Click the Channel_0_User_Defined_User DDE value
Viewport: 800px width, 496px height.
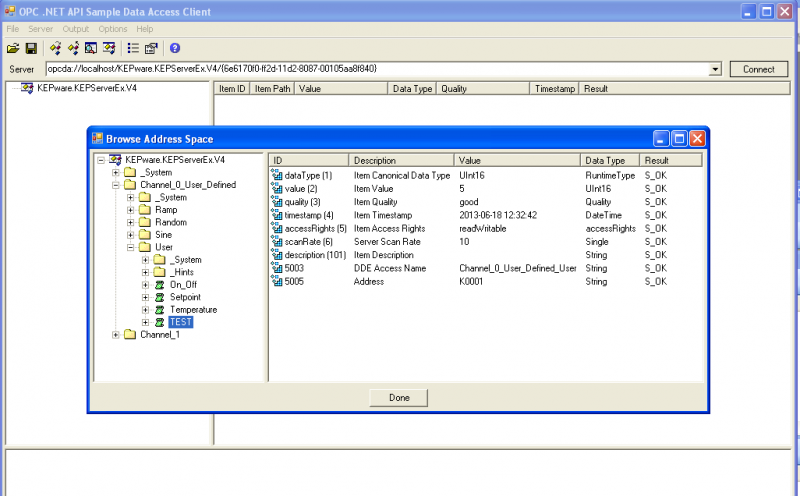(x=517, y=268)
